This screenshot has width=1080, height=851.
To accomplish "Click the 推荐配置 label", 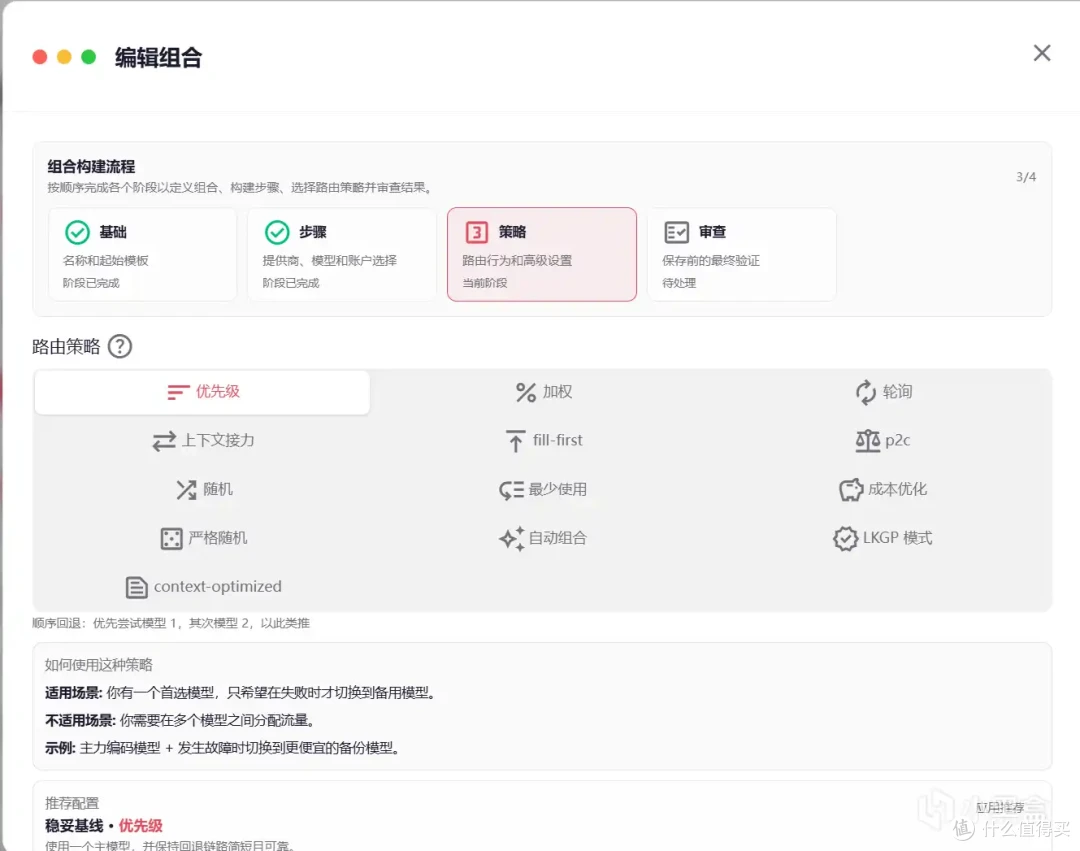I will point(72,803).
